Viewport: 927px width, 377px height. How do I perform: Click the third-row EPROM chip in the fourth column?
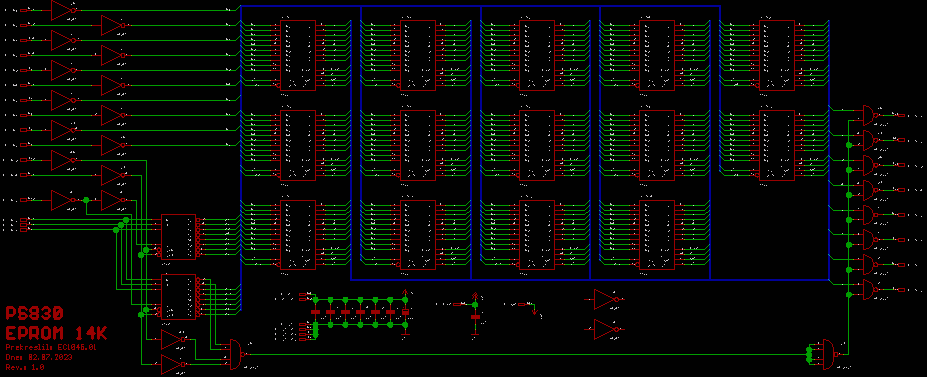pyautogui.click(x=657, y=235)
